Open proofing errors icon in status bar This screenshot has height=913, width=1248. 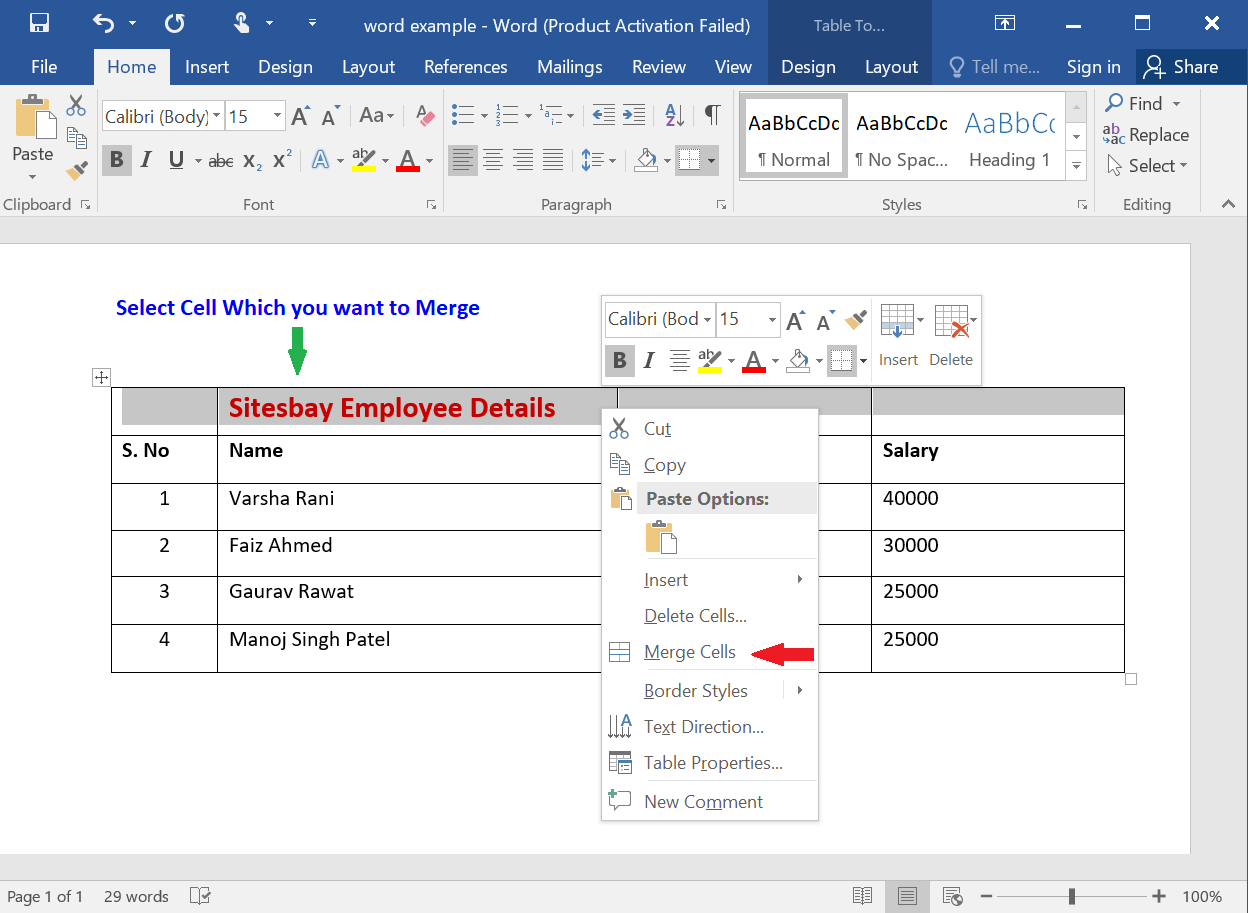pos(200,896)
